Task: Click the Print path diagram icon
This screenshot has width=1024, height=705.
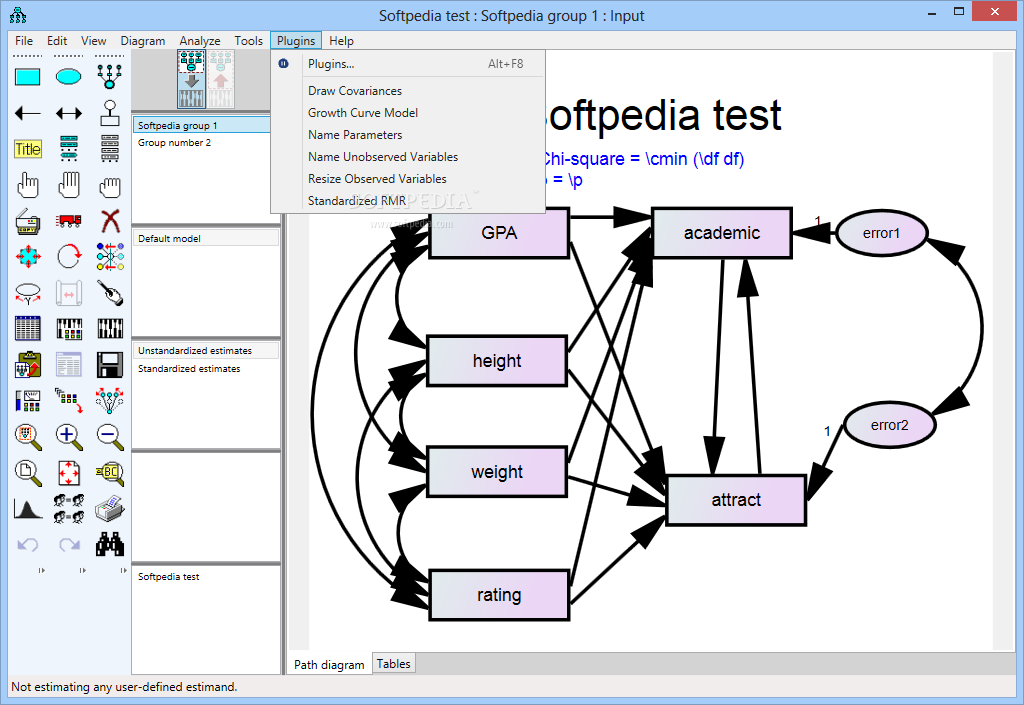Action: tap(110, 509)
